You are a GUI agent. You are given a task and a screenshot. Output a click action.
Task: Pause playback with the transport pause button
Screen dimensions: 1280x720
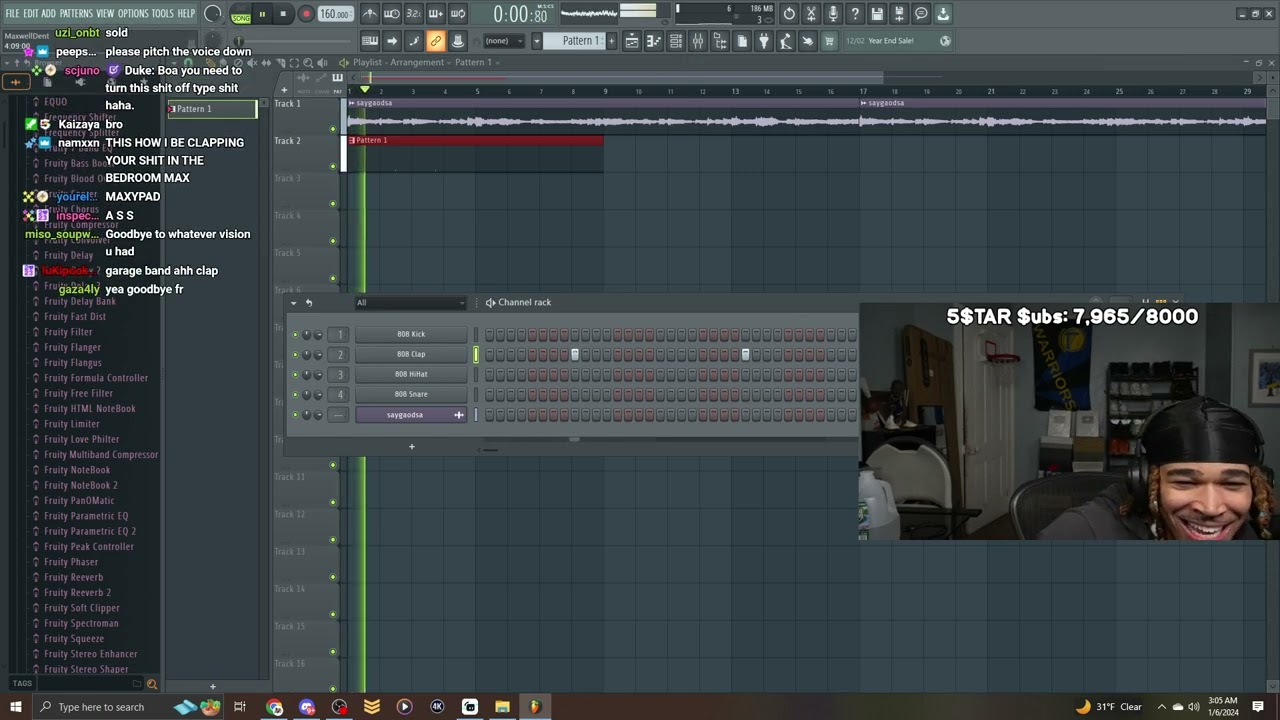tap(262, 14)
